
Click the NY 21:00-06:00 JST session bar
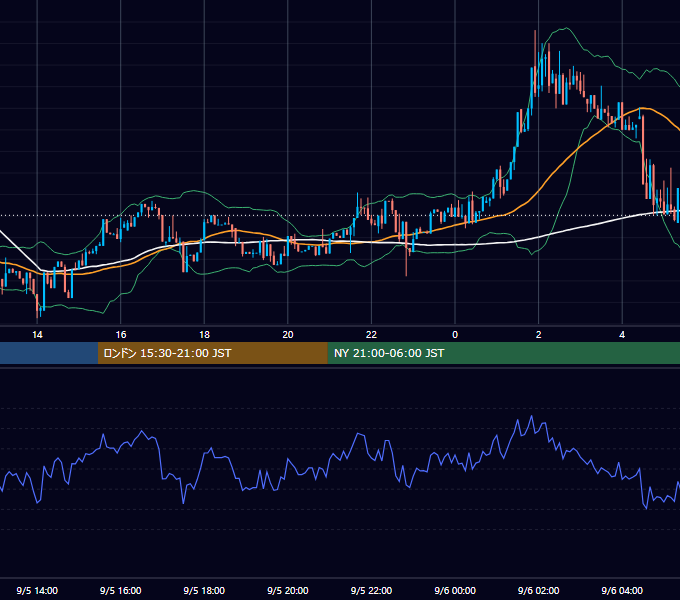tap(503, 353)
